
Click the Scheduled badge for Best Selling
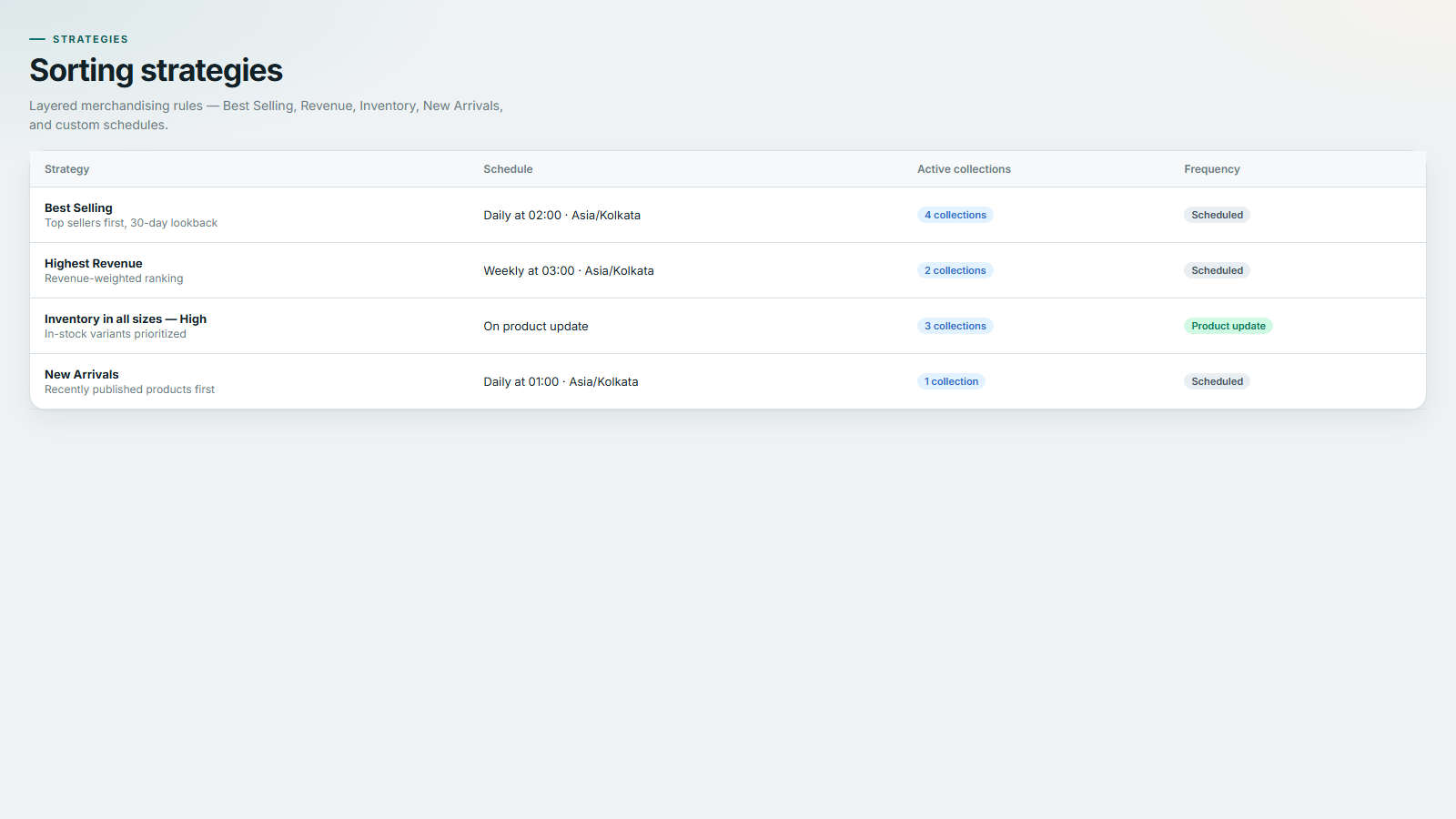click(1217, 216)
